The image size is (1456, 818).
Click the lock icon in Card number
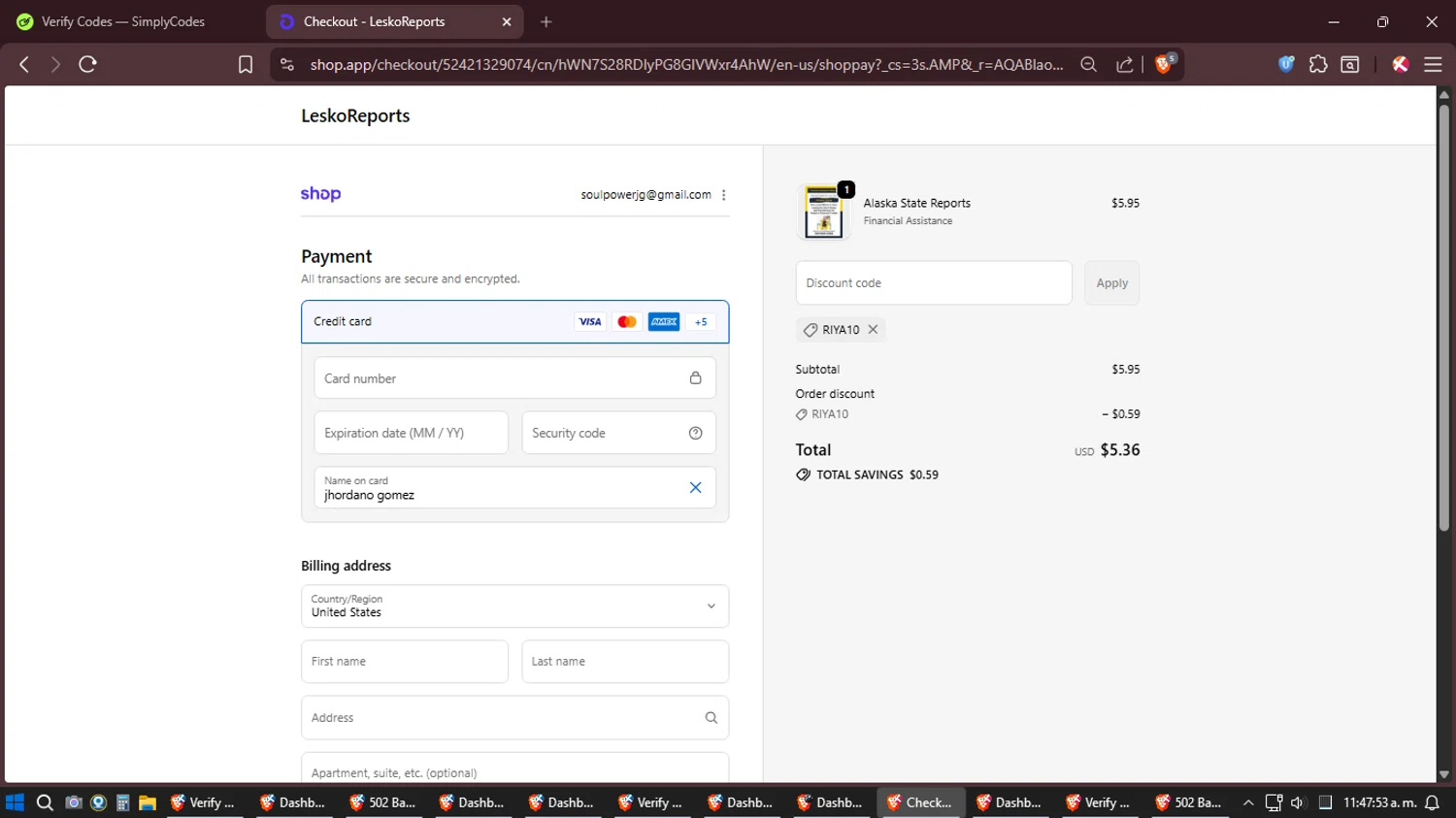pos(696,378)
